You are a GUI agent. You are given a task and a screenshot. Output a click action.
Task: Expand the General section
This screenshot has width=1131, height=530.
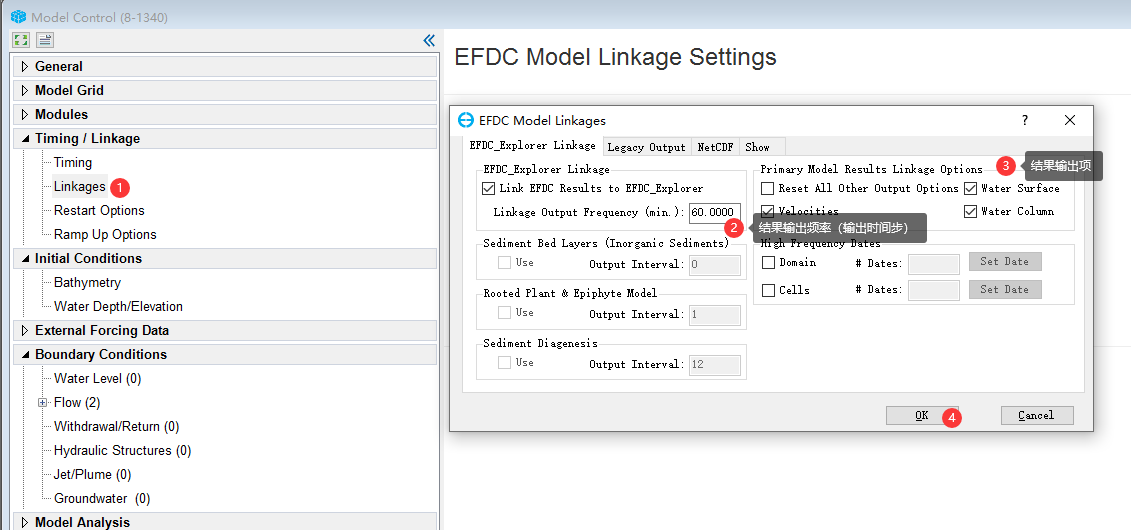pos(25,66)
